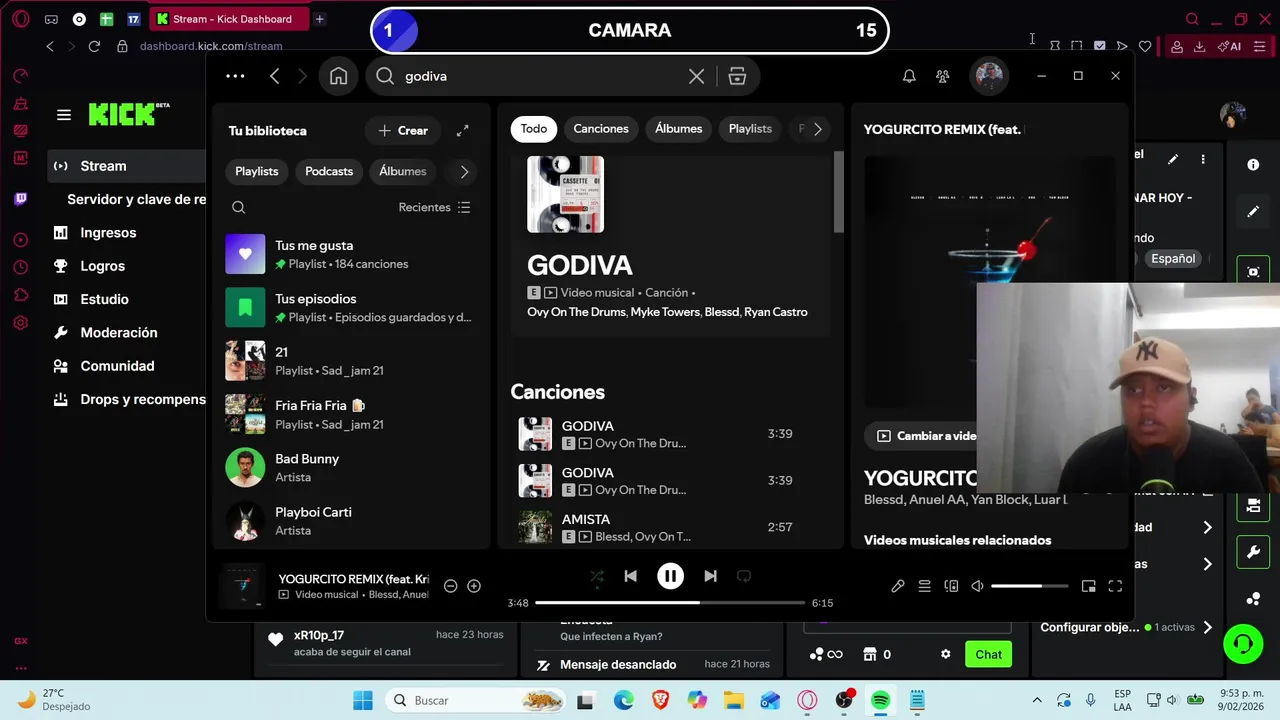Seek on the song progress bar
The image size is (1280, 720).
[x=670, y=603]
